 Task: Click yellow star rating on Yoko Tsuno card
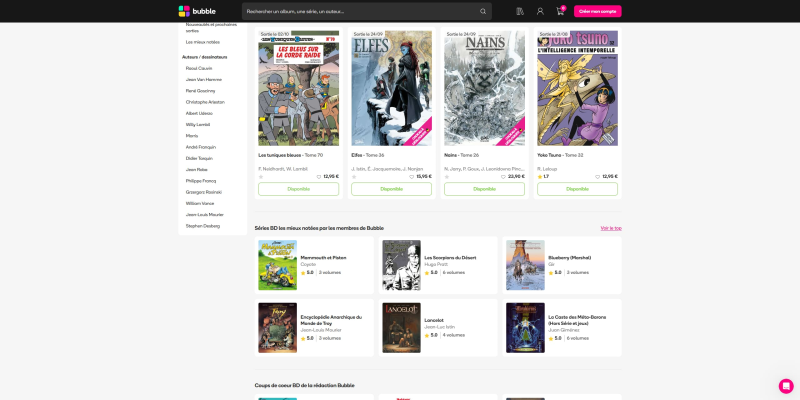click(x=540, y=177)
